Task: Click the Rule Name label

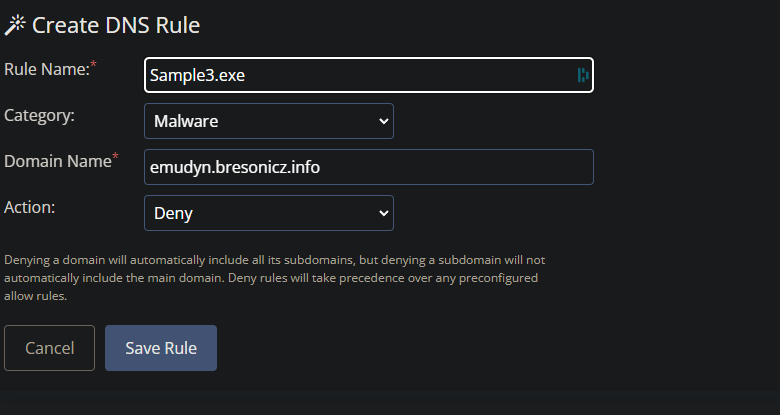Action: [x=46, y=69]
